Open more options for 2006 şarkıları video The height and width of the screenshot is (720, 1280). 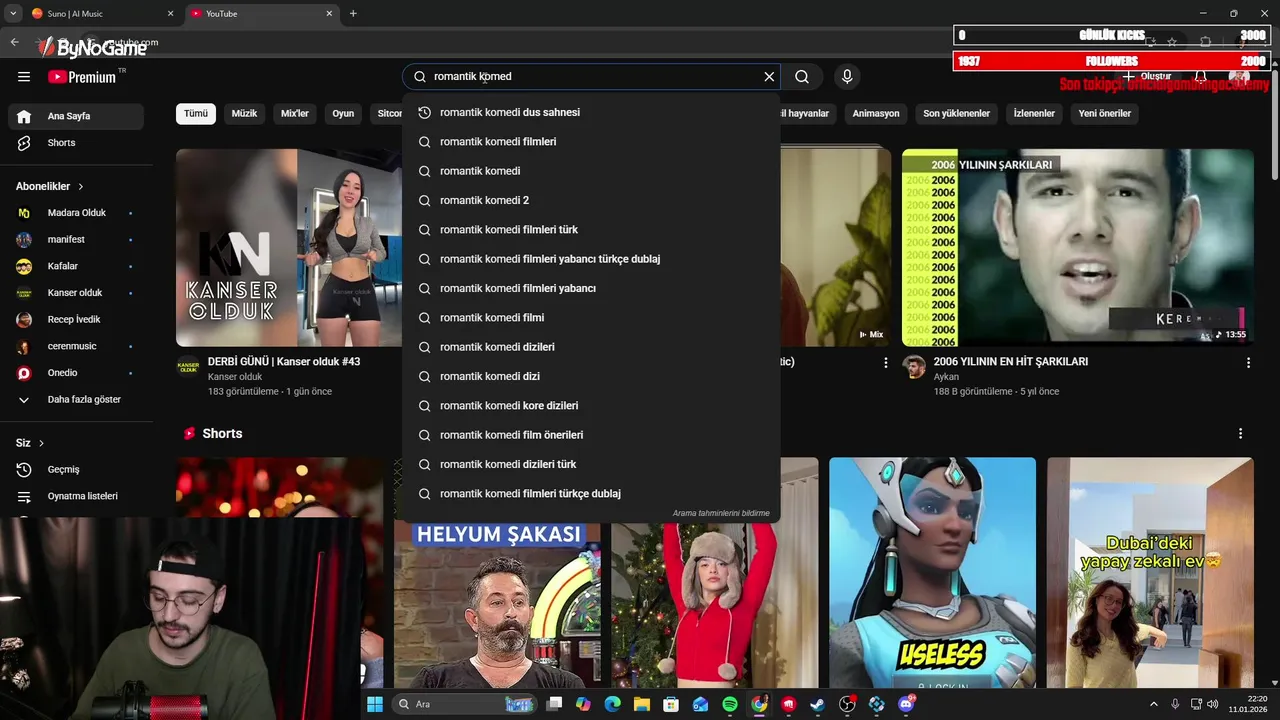coord(1248,363)
